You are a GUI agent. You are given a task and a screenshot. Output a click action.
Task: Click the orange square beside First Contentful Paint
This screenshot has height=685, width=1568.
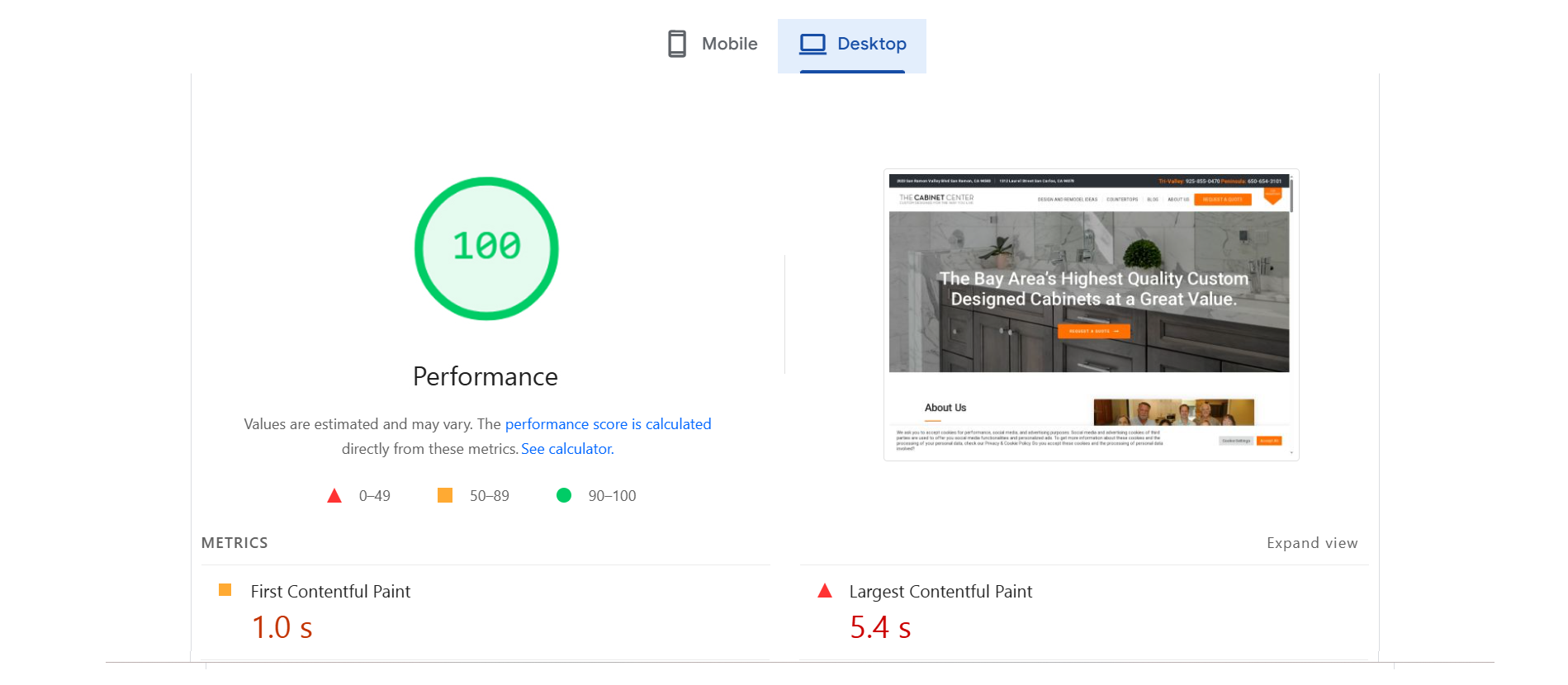(x=225, y=589)
